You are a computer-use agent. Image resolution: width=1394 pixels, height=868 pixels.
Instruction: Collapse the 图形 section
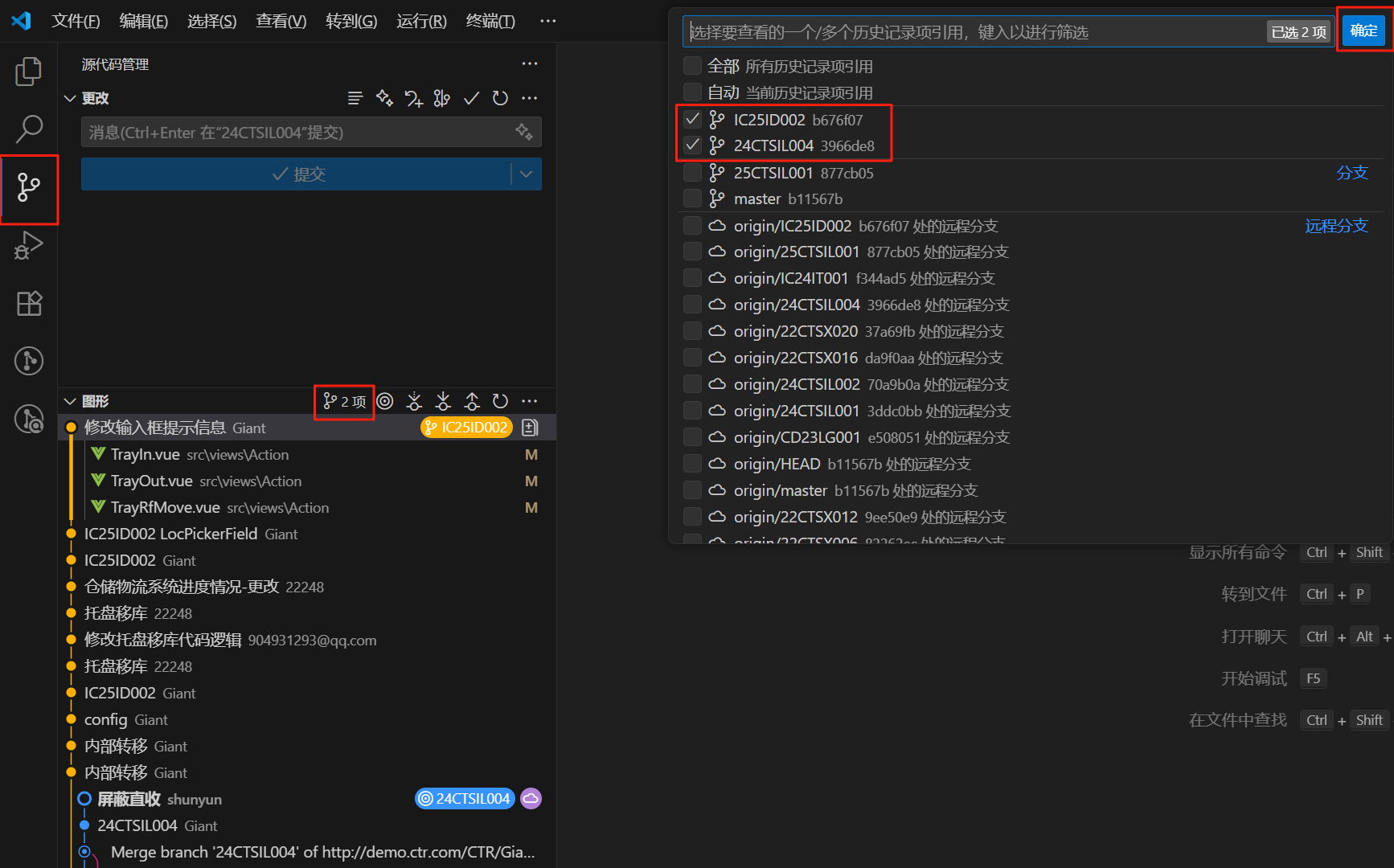coord(70,401)
